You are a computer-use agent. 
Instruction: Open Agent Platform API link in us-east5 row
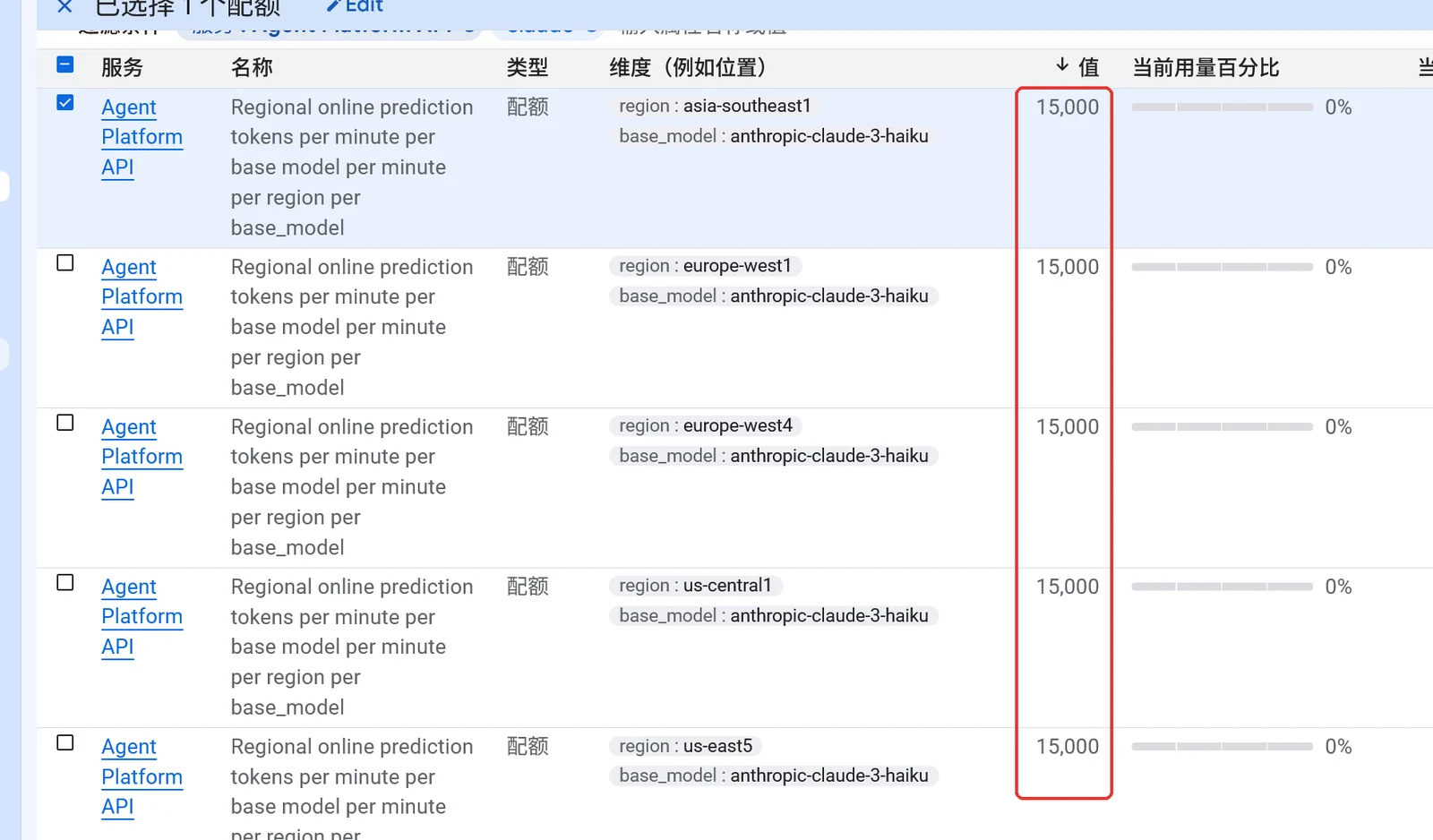(x=142, y=776)
